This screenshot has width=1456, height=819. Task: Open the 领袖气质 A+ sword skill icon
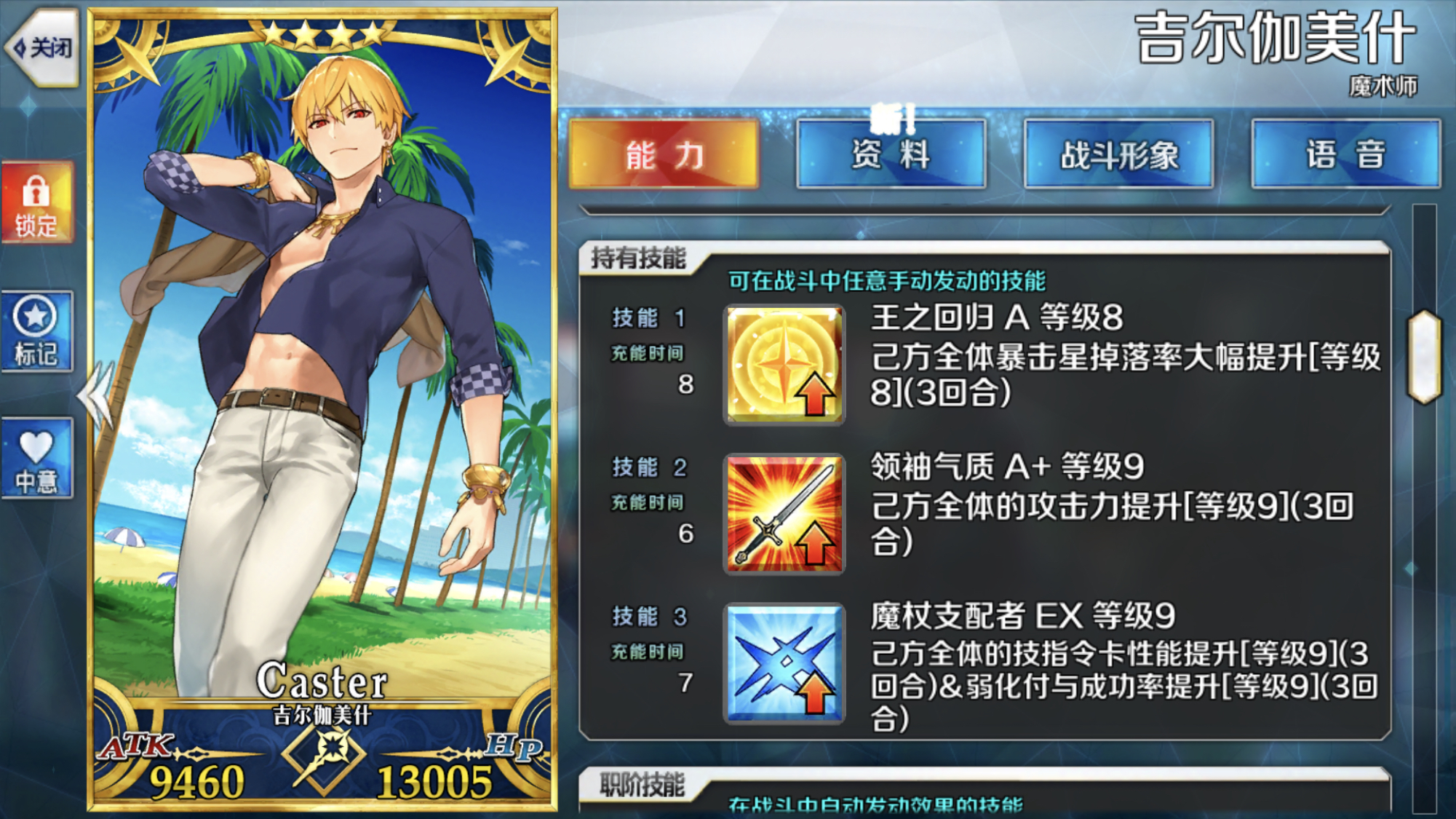point(784,513)
